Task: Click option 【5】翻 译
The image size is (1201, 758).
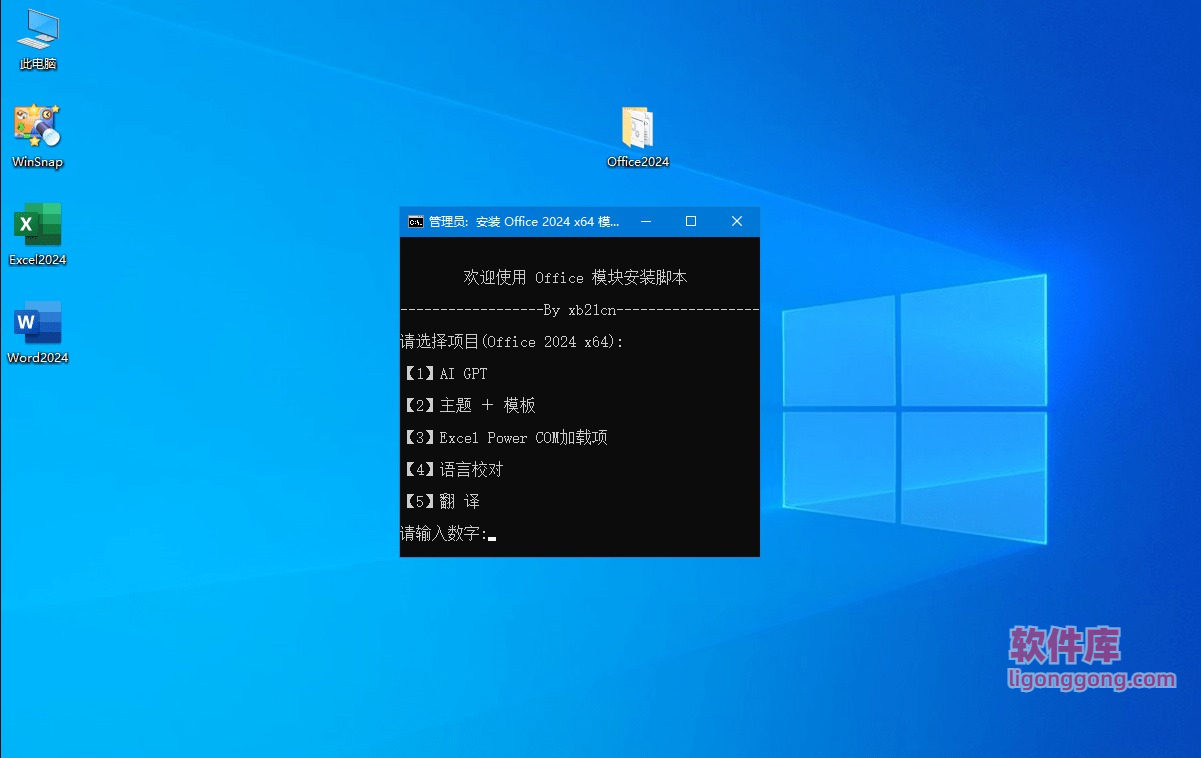Action: [x=440, y=501]
